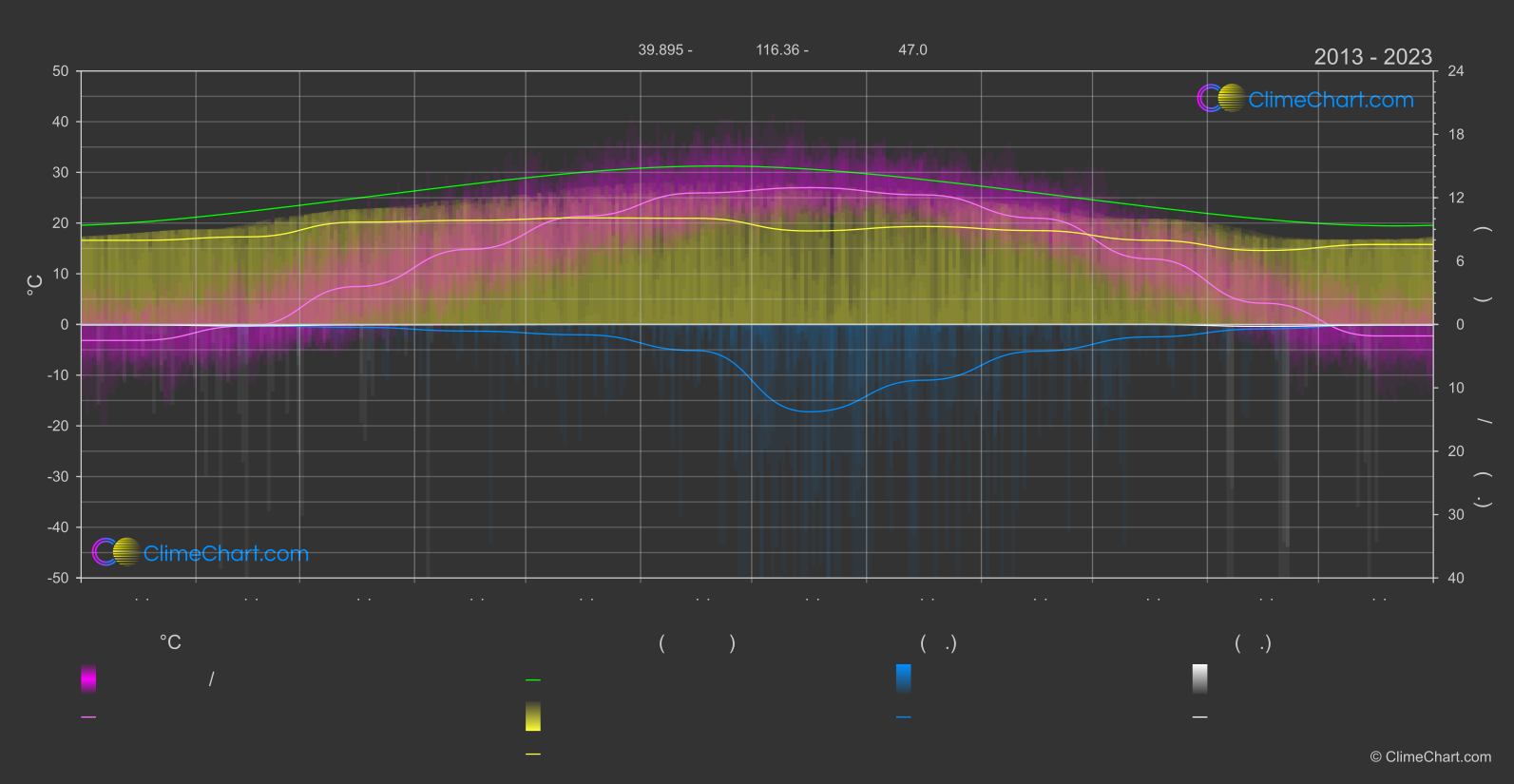Image resolution: width=1514 pixels, height=784 pixels.
Task: Click the 24 tick on right axis
Action: [x=1456, y=71]
